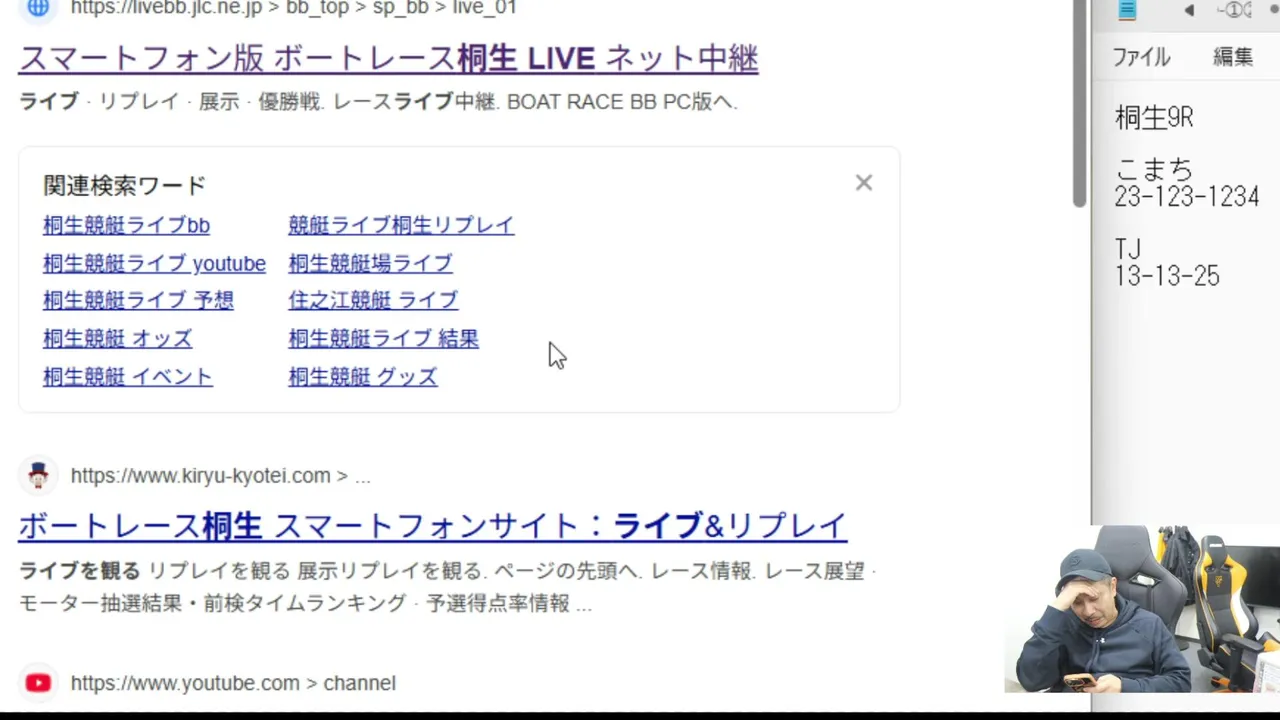Click related search 桐生競艇ライブ youtube

154,263
